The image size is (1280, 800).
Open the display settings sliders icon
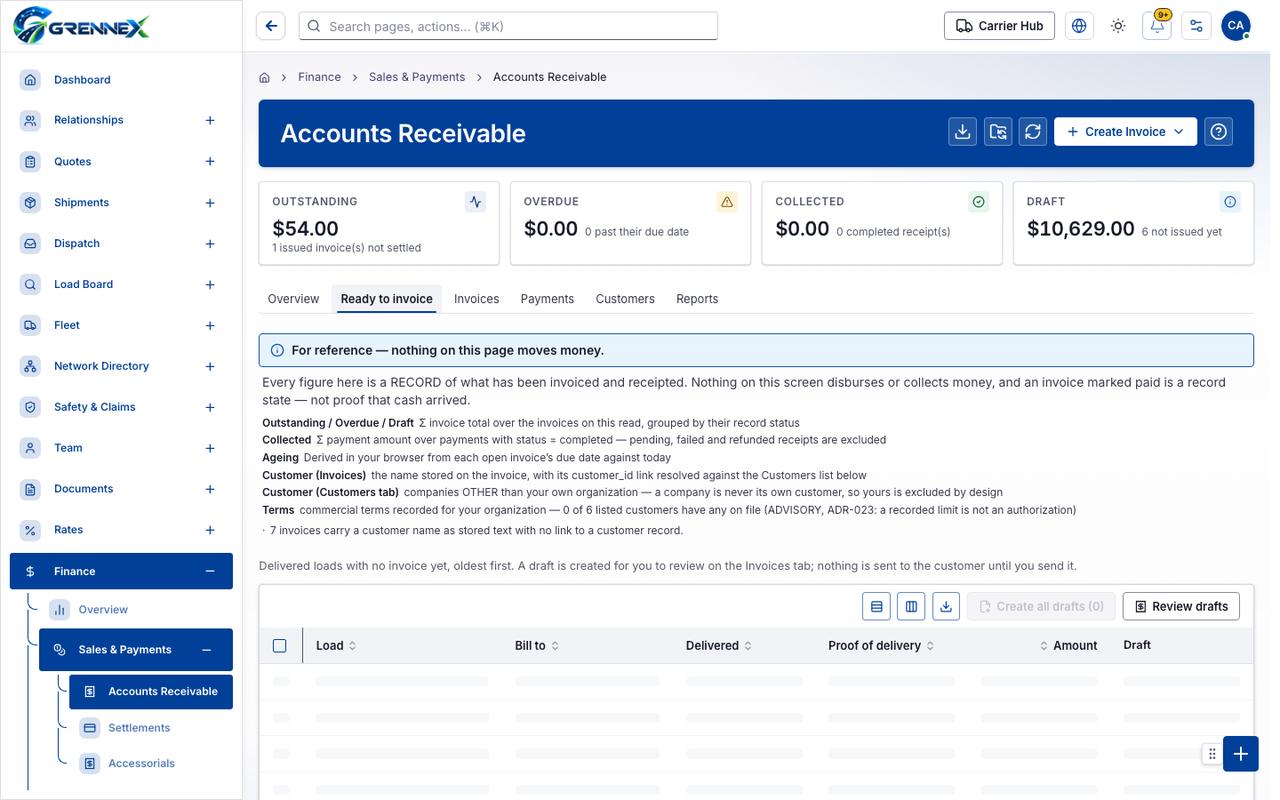(x=1196, y=26)
